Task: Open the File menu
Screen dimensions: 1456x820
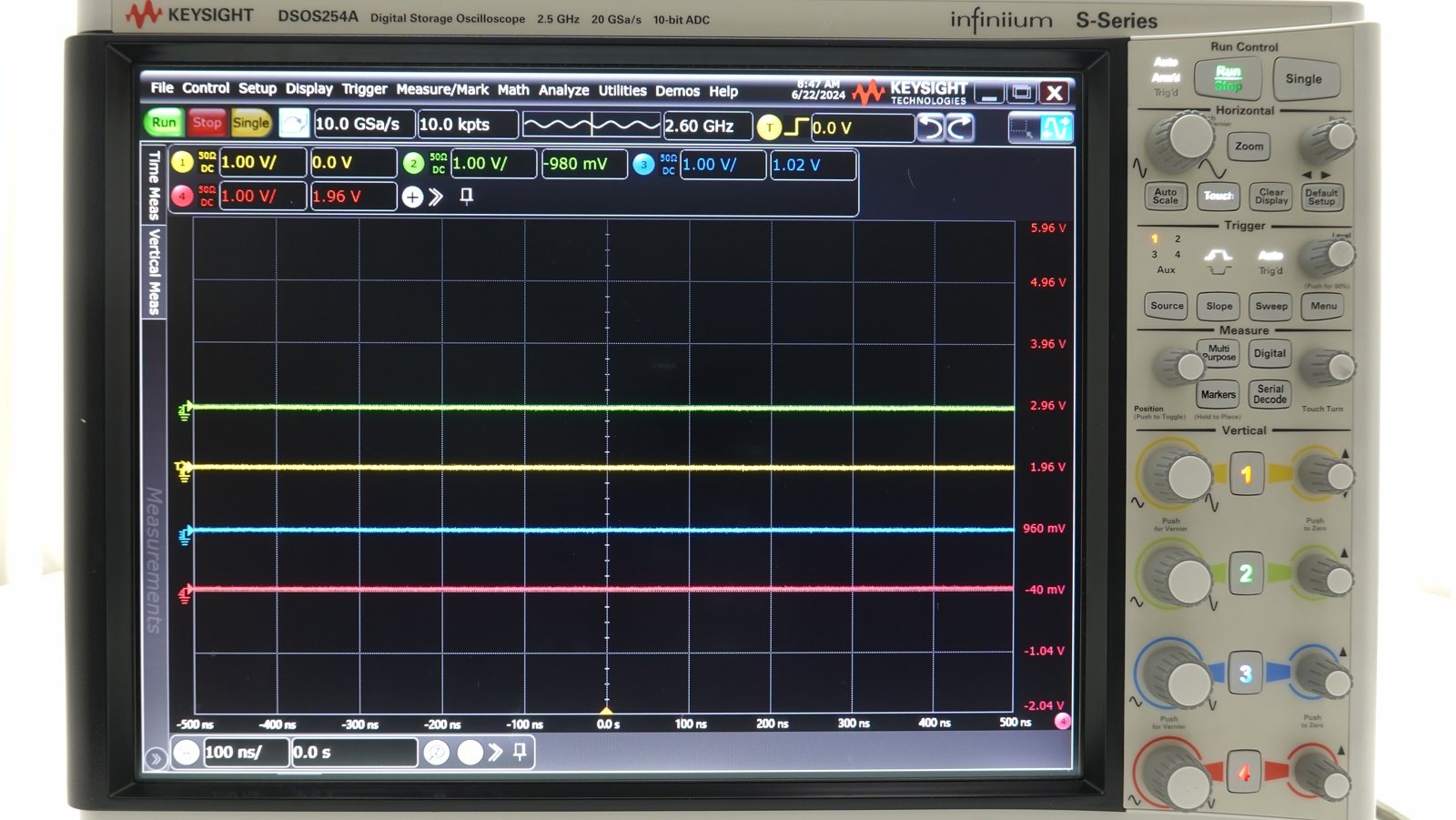Action: pos(162,87)
